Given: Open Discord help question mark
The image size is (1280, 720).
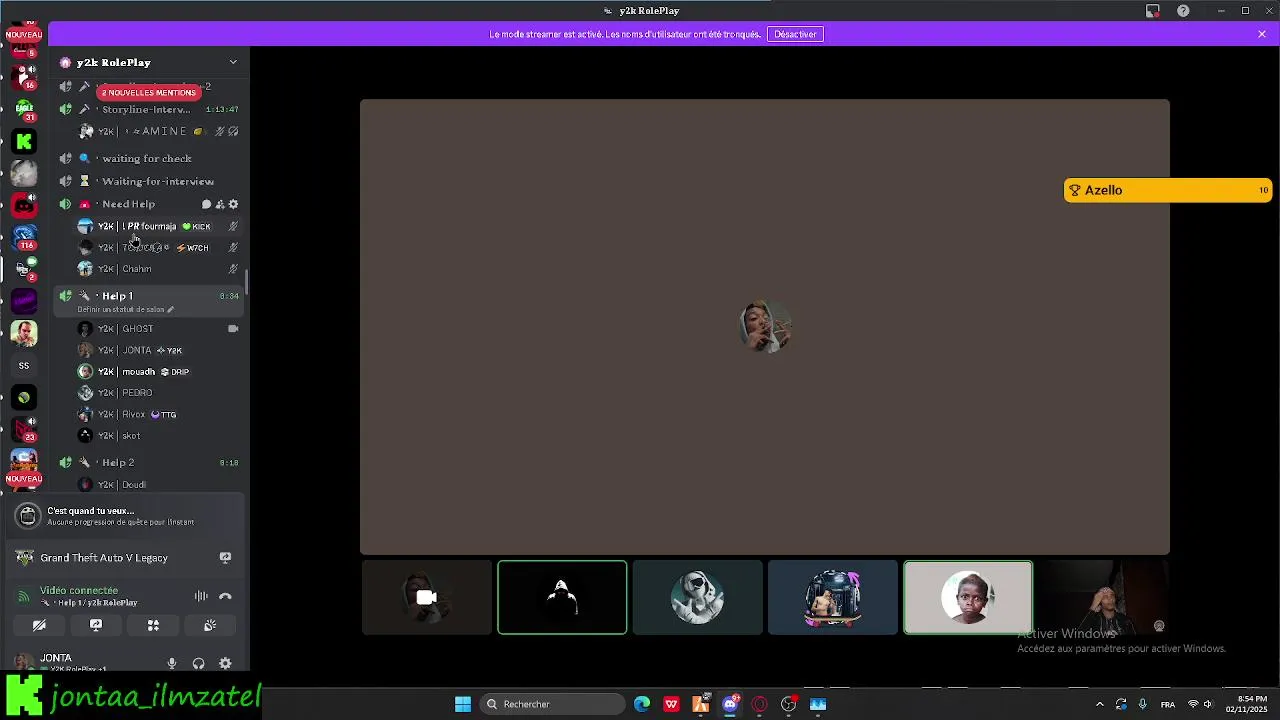Looking at the screenshot, I should click(1184, 11).
